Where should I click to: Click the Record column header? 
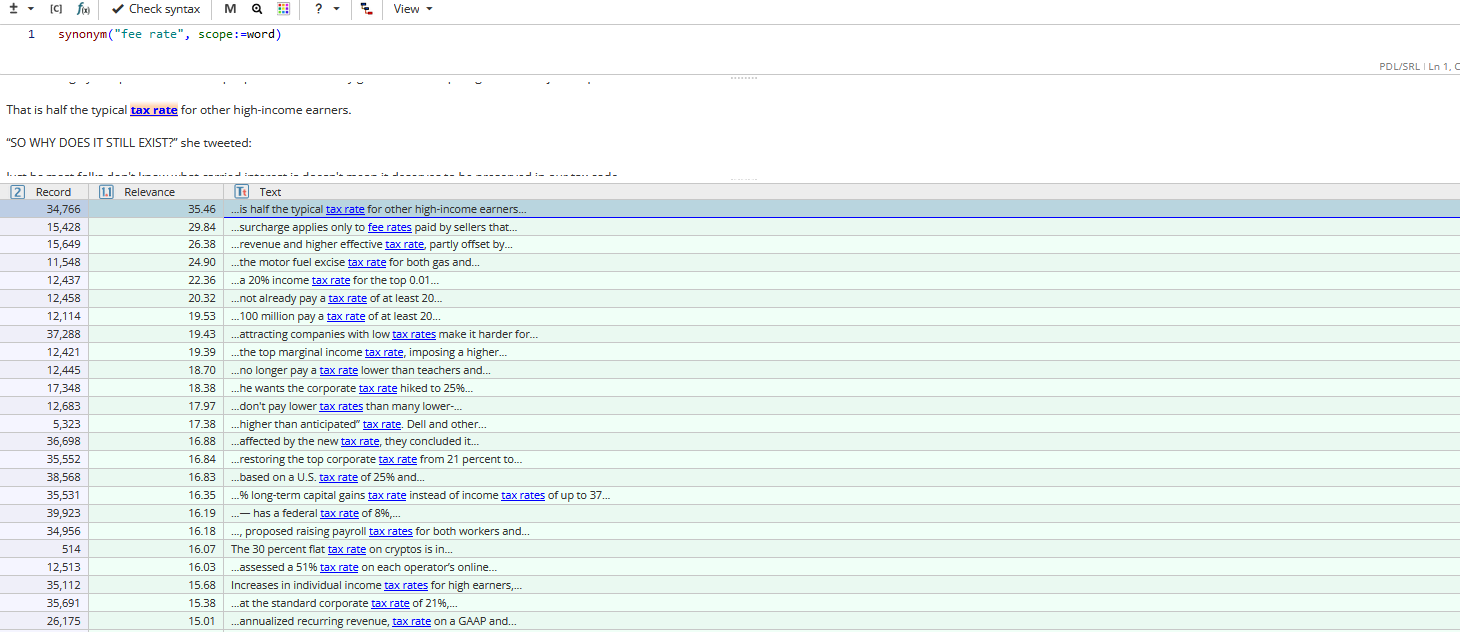click(54, 191)
